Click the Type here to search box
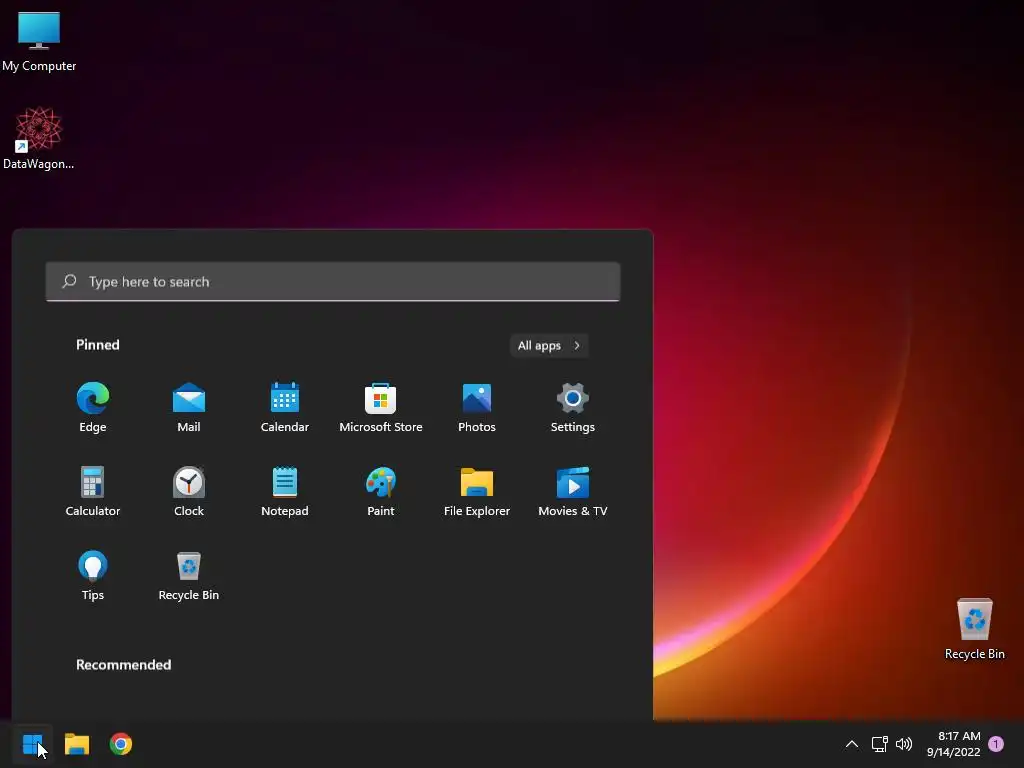 coord(332,281)
